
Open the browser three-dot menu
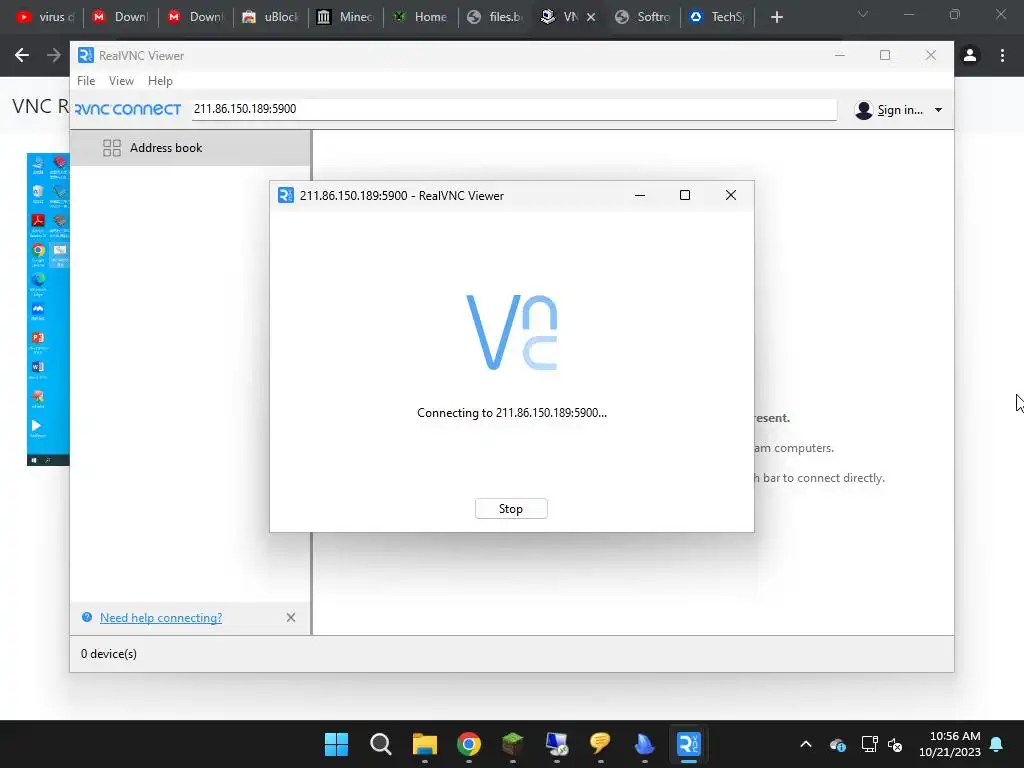1002,56
